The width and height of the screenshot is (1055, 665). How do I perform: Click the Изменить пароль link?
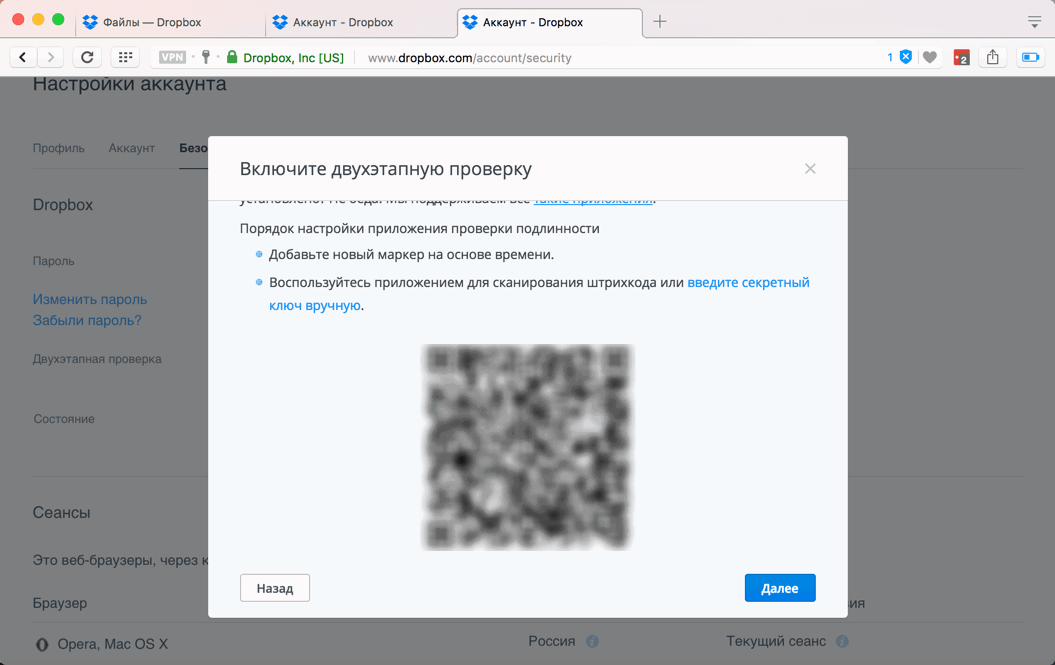[89, 300]
